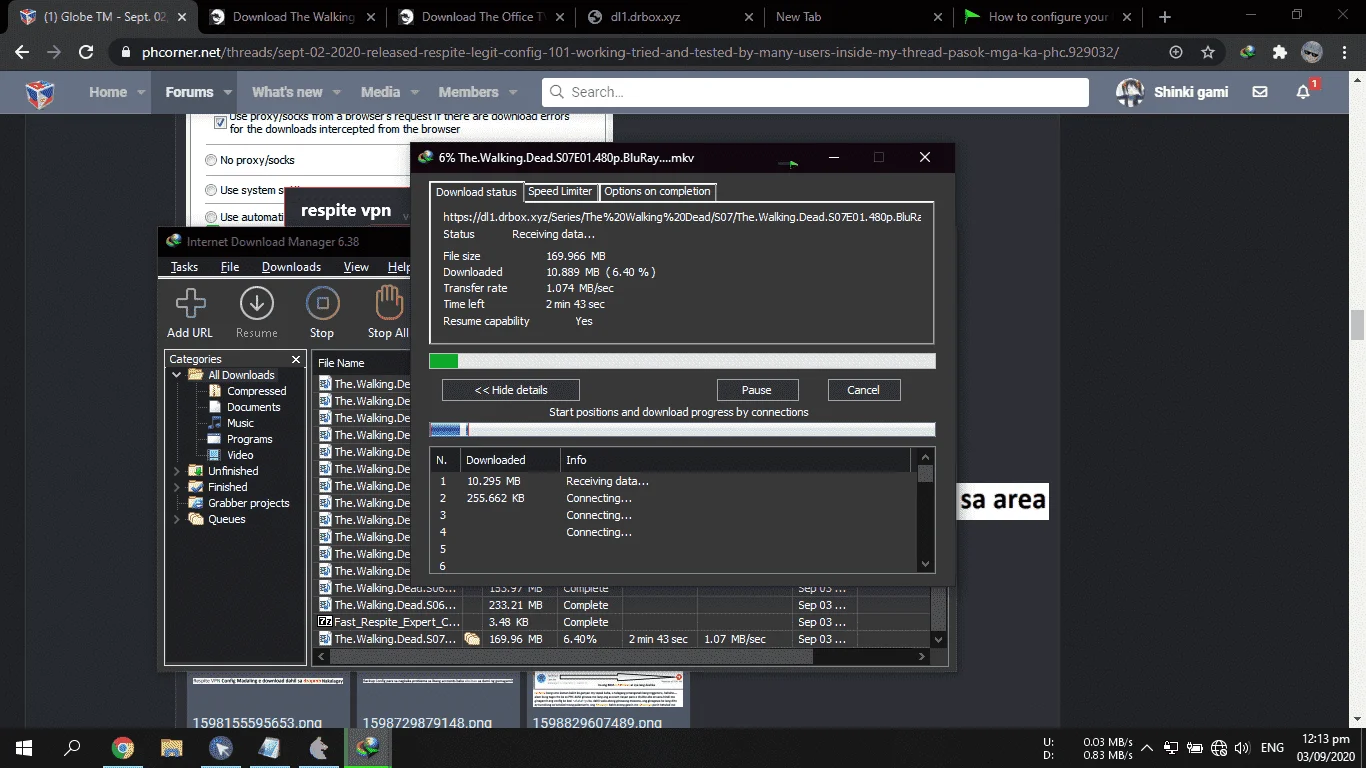Viewport: 1366px width, 768px height.
Task: Select the Download status tab
Action: click(x=477, y=192)
